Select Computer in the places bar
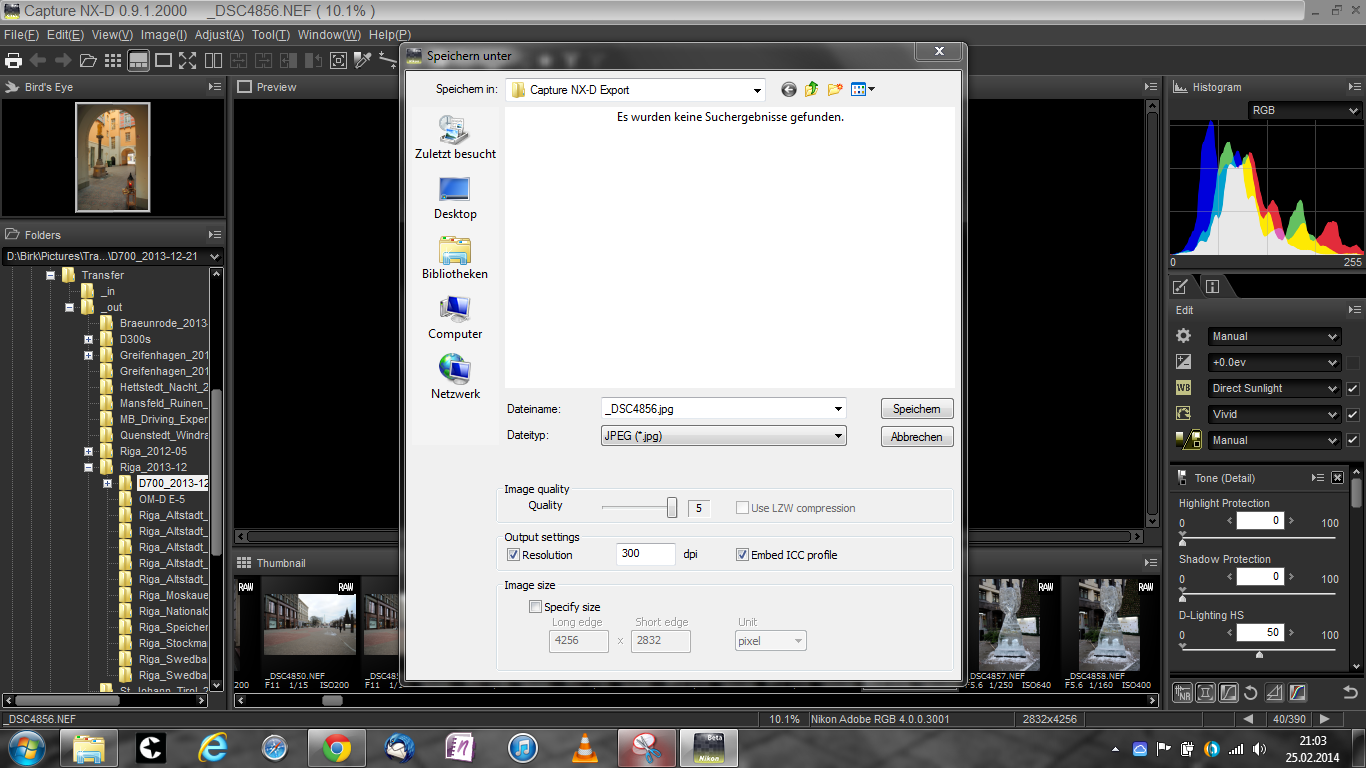The image size is (1366, 768). [x=455, y=318]
